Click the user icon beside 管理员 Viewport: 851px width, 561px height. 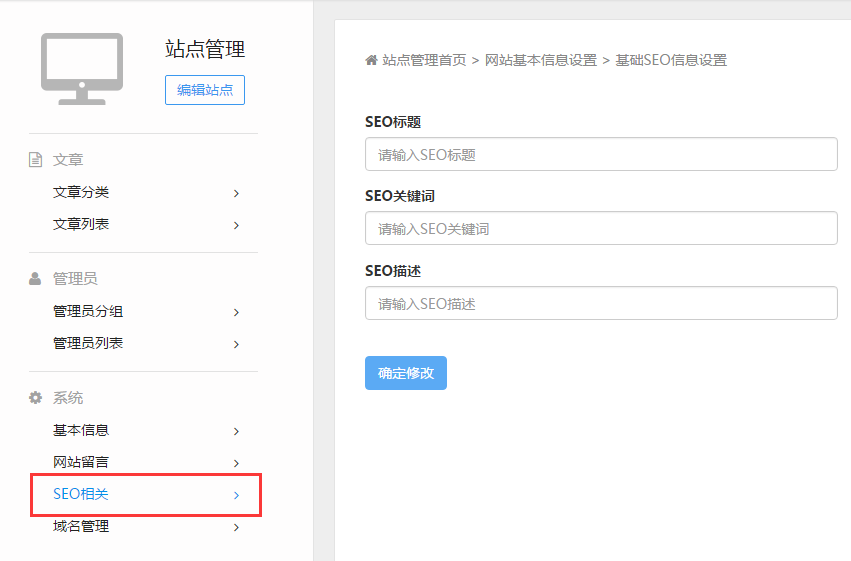coord(36,279)
